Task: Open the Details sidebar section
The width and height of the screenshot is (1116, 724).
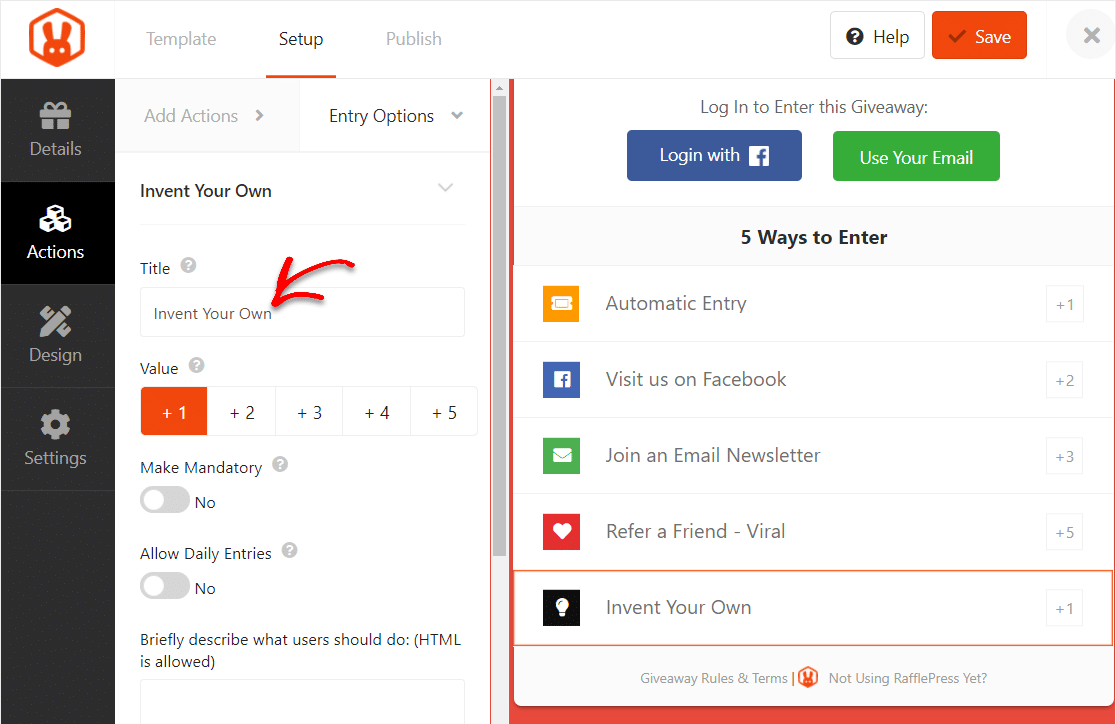Action: coord(56,130)
